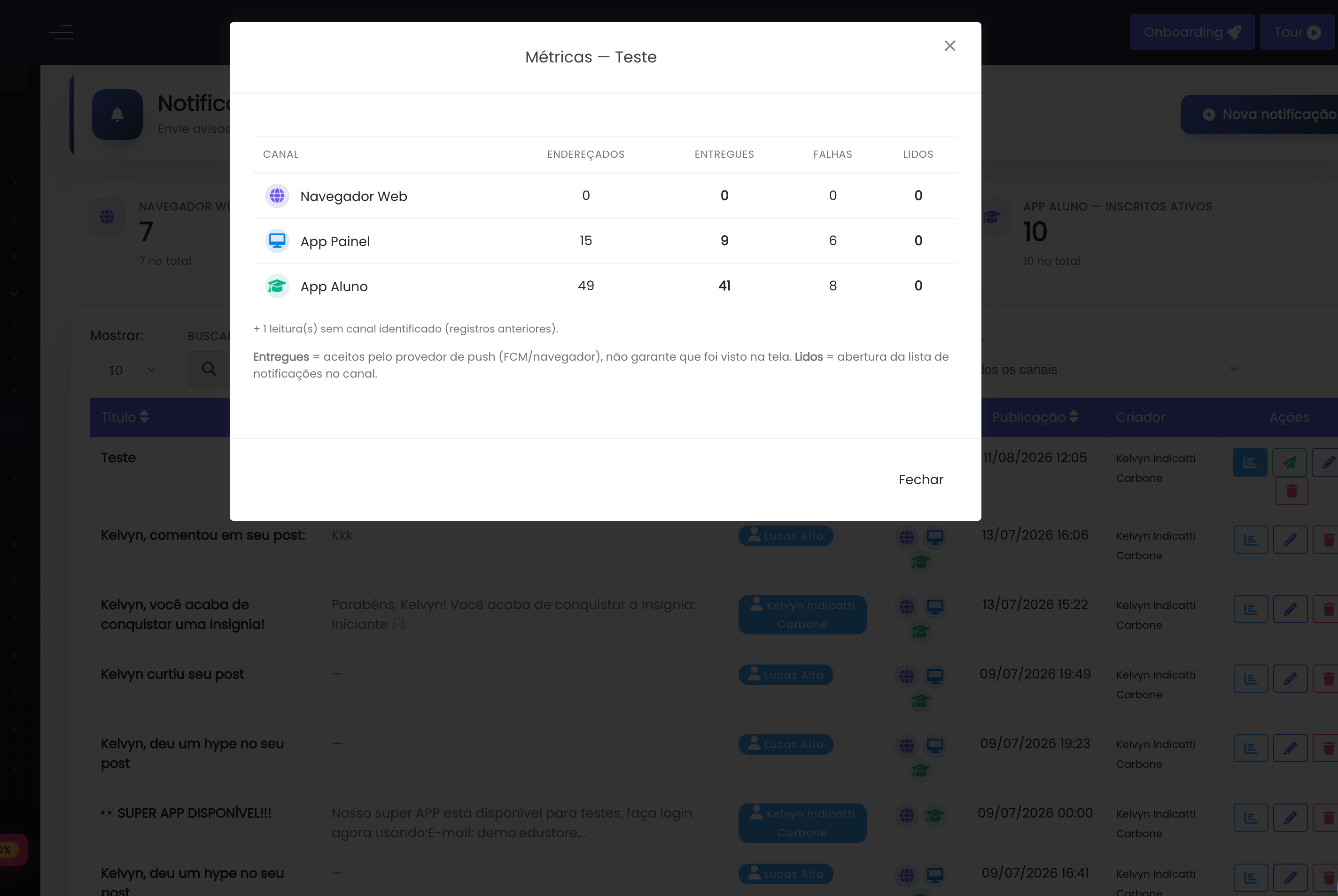Click send paper plane icon for Teste row

[1290, 462]
